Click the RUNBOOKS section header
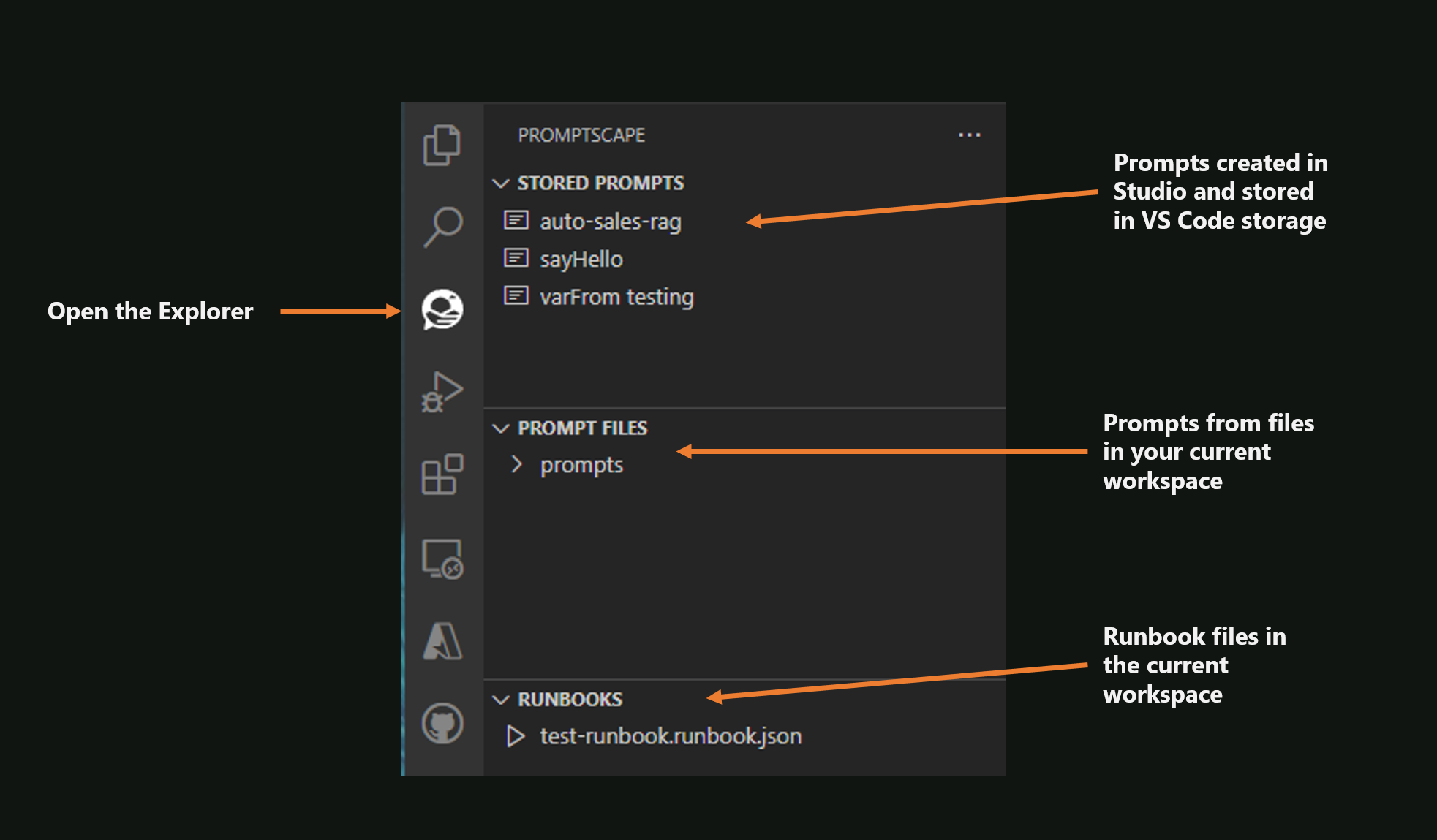Screen dimensions: 1437x840 [570, 700]
